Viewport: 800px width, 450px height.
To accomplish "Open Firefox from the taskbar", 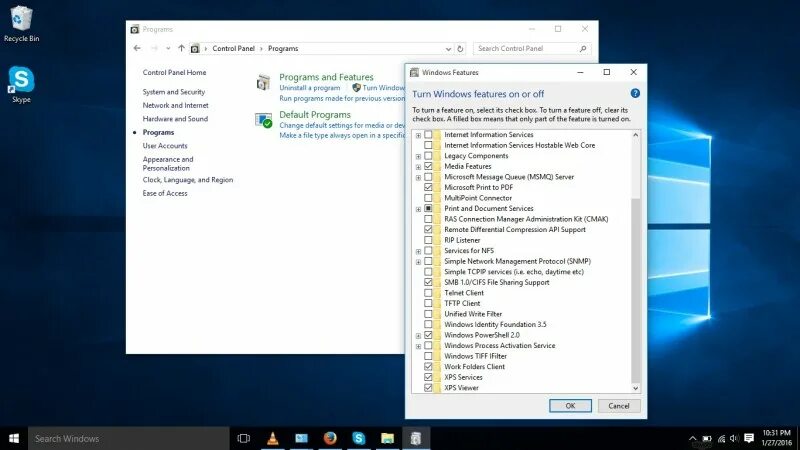I will tap(330, 438).
